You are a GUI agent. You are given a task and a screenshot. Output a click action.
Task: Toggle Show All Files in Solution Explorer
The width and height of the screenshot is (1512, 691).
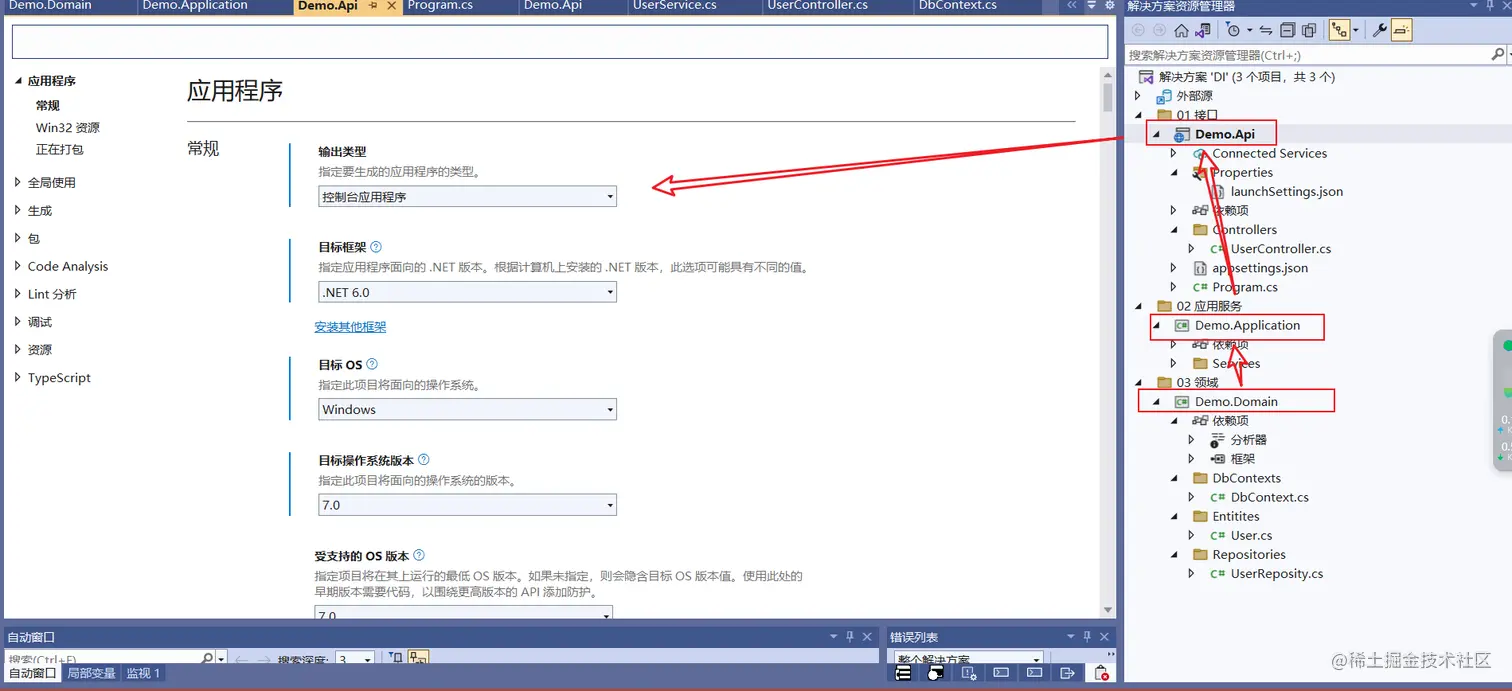point(1309,30)
